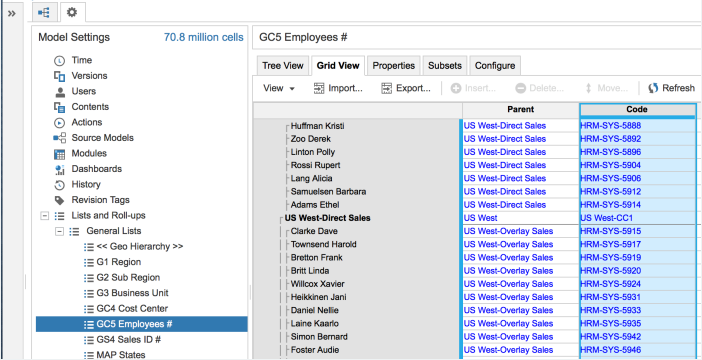Click the Code column header

pyautogui.click(x=638, y=110)
